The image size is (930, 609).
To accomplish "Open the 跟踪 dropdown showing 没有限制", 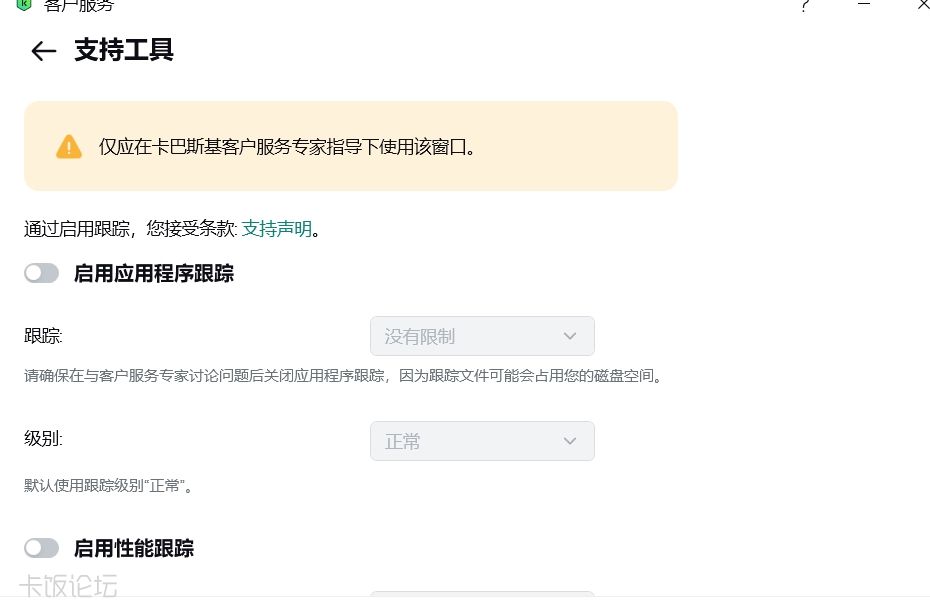I will (x=482, y=336).
